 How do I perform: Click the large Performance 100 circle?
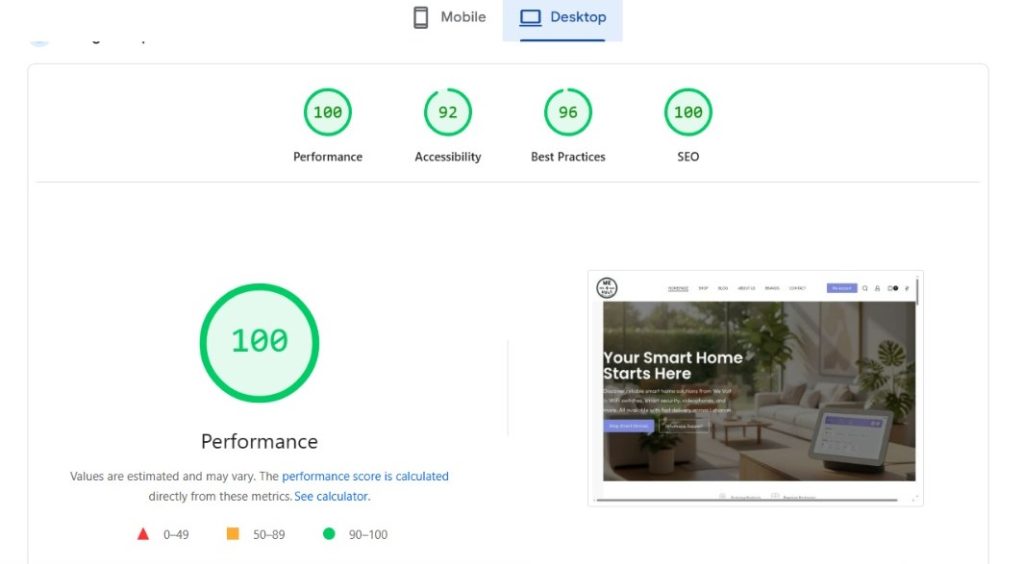tap(259, 342)
